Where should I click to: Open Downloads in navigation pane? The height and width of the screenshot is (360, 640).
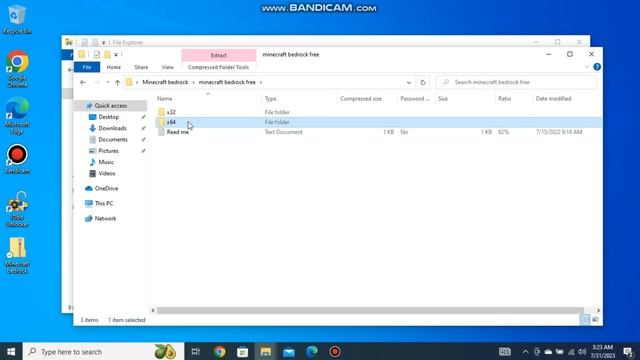pyautogui.click(x=112, y=128)
